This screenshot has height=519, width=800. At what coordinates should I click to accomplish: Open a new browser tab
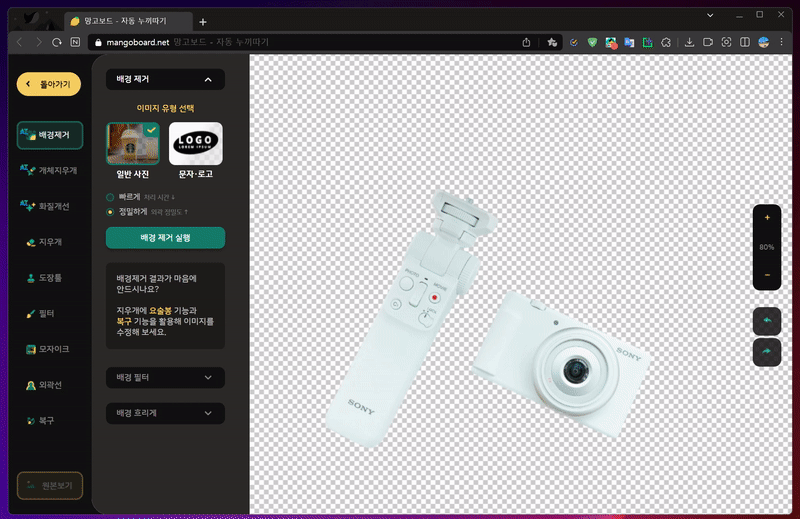(203, 21)
